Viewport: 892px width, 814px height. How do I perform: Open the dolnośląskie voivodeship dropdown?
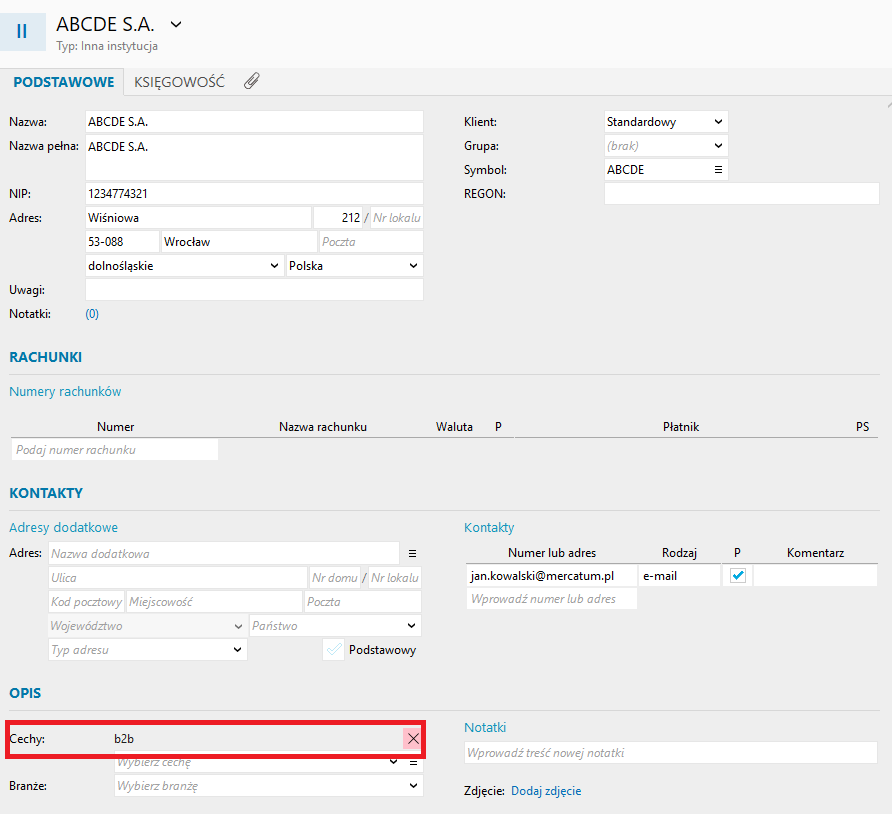184,267
